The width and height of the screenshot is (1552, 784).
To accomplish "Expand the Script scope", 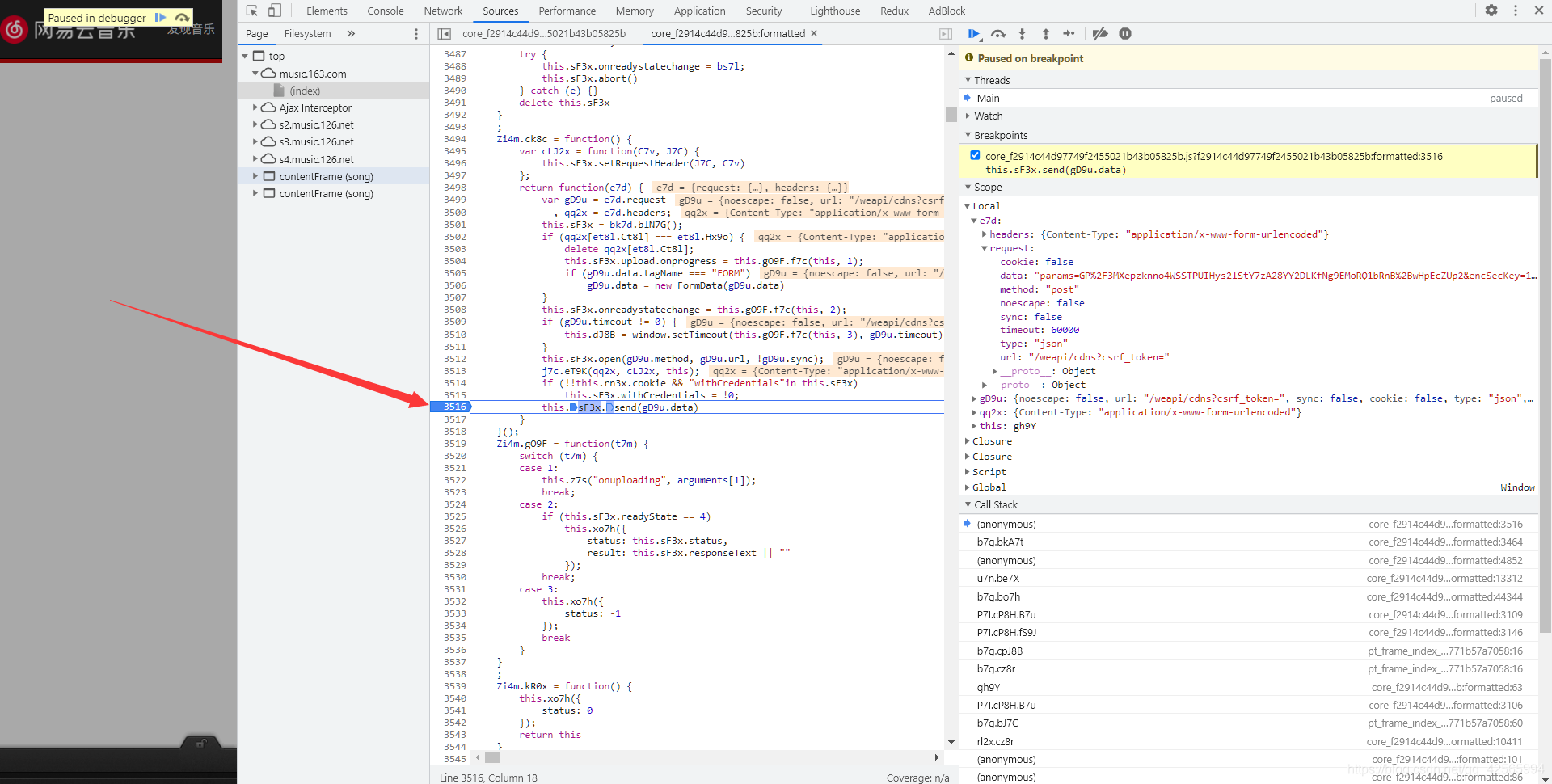I will click(968, 472).
